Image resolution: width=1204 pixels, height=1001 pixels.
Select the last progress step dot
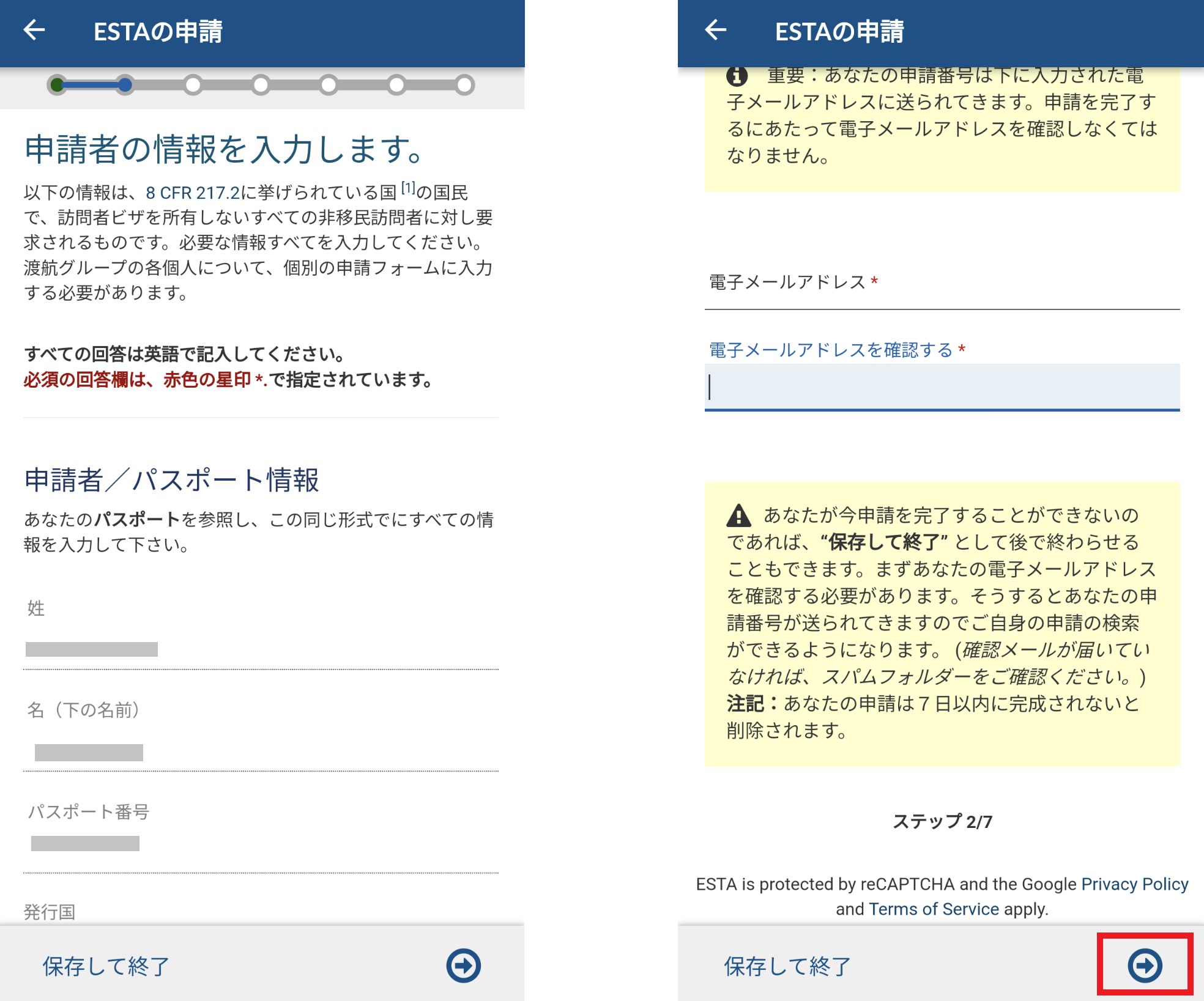click(x=464, y=84)
